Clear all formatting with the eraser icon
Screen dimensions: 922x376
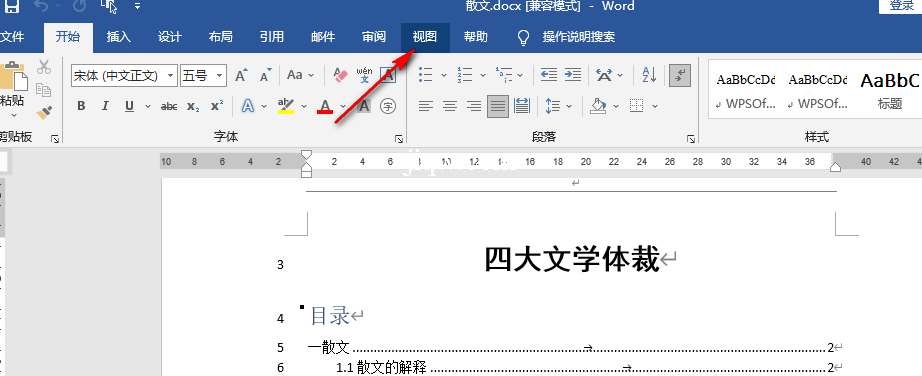340,75
